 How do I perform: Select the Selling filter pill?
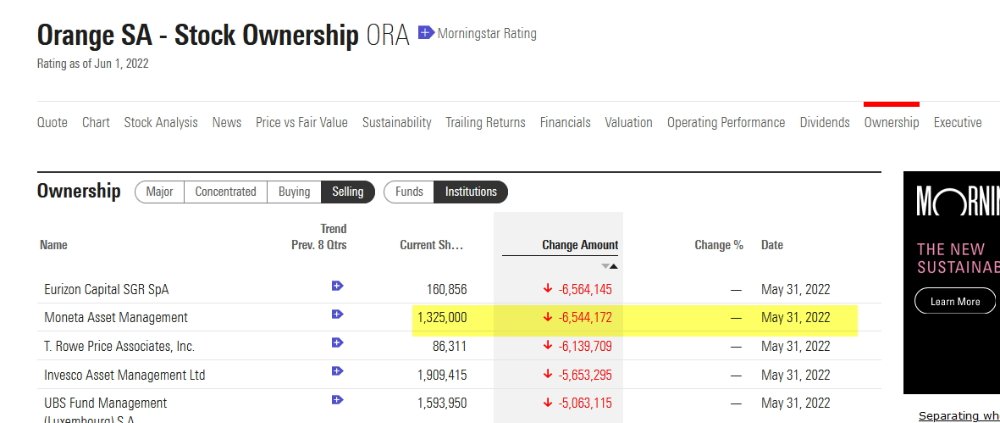click(348, 192)
